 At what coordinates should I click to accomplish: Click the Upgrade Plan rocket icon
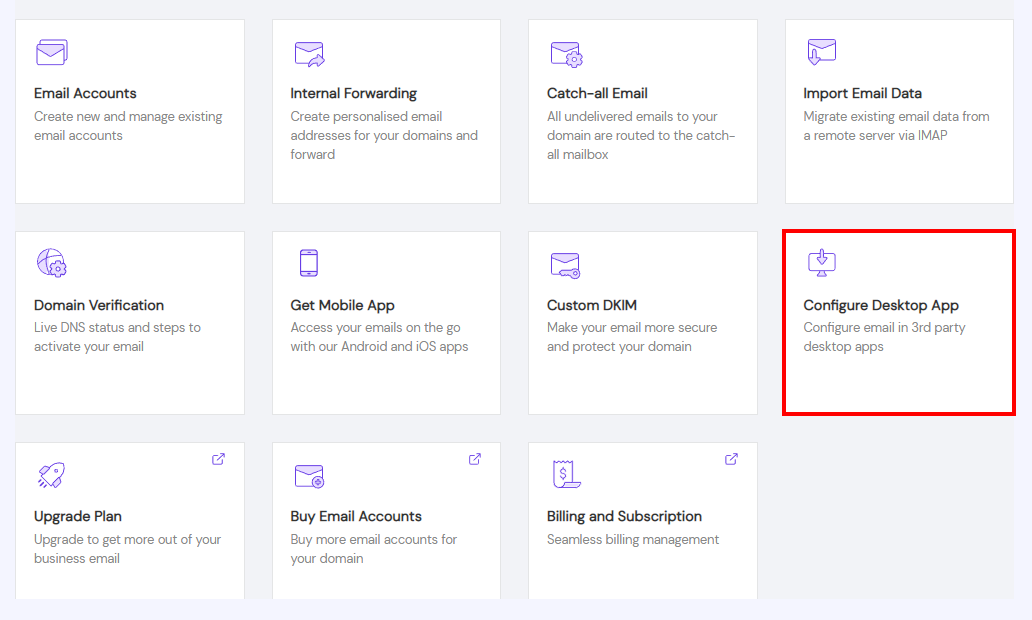point(51,475)
